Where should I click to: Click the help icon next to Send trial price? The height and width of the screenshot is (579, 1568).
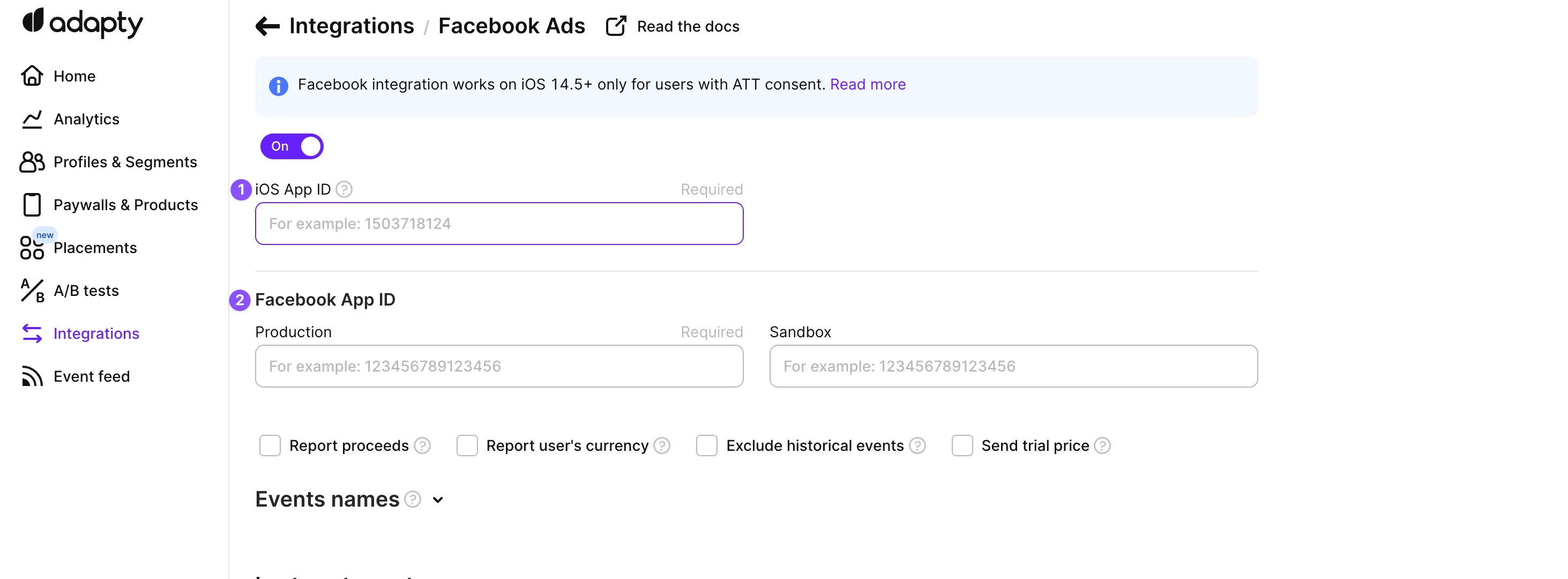point(1102,446)
